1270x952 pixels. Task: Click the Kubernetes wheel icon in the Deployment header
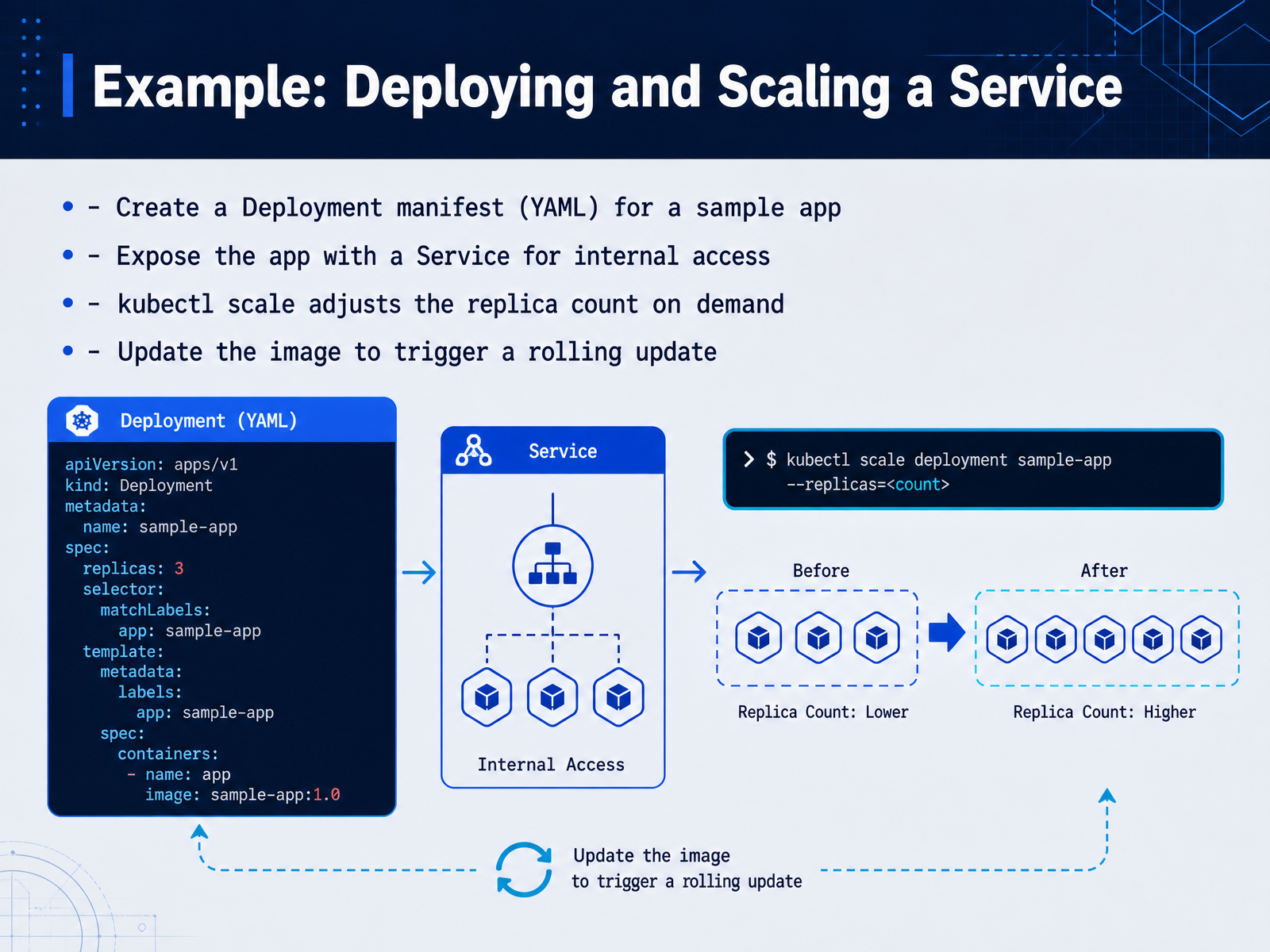(82, 420)
